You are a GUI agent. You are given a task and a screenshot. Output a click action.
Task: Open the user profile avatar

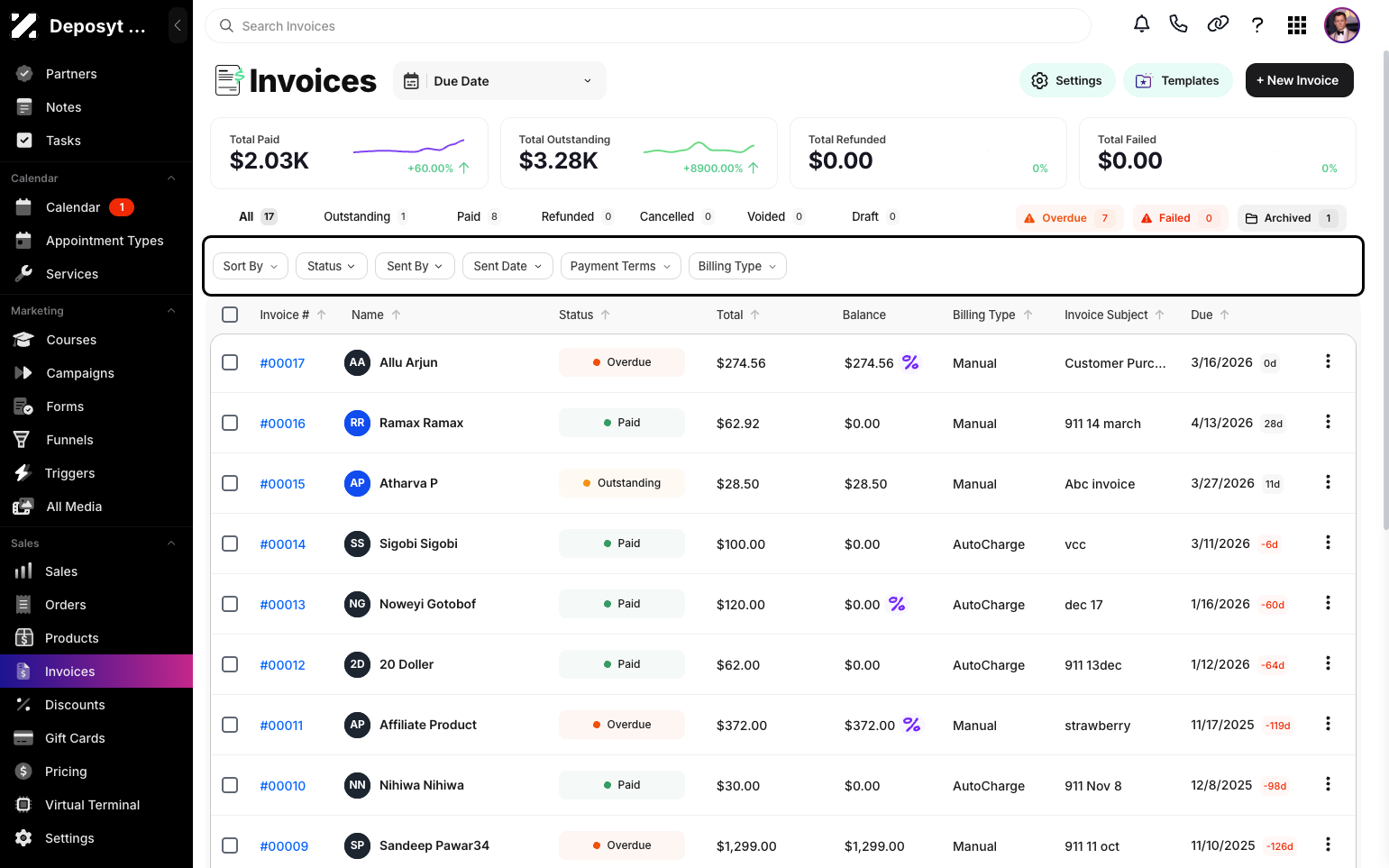pos(1341,25)
